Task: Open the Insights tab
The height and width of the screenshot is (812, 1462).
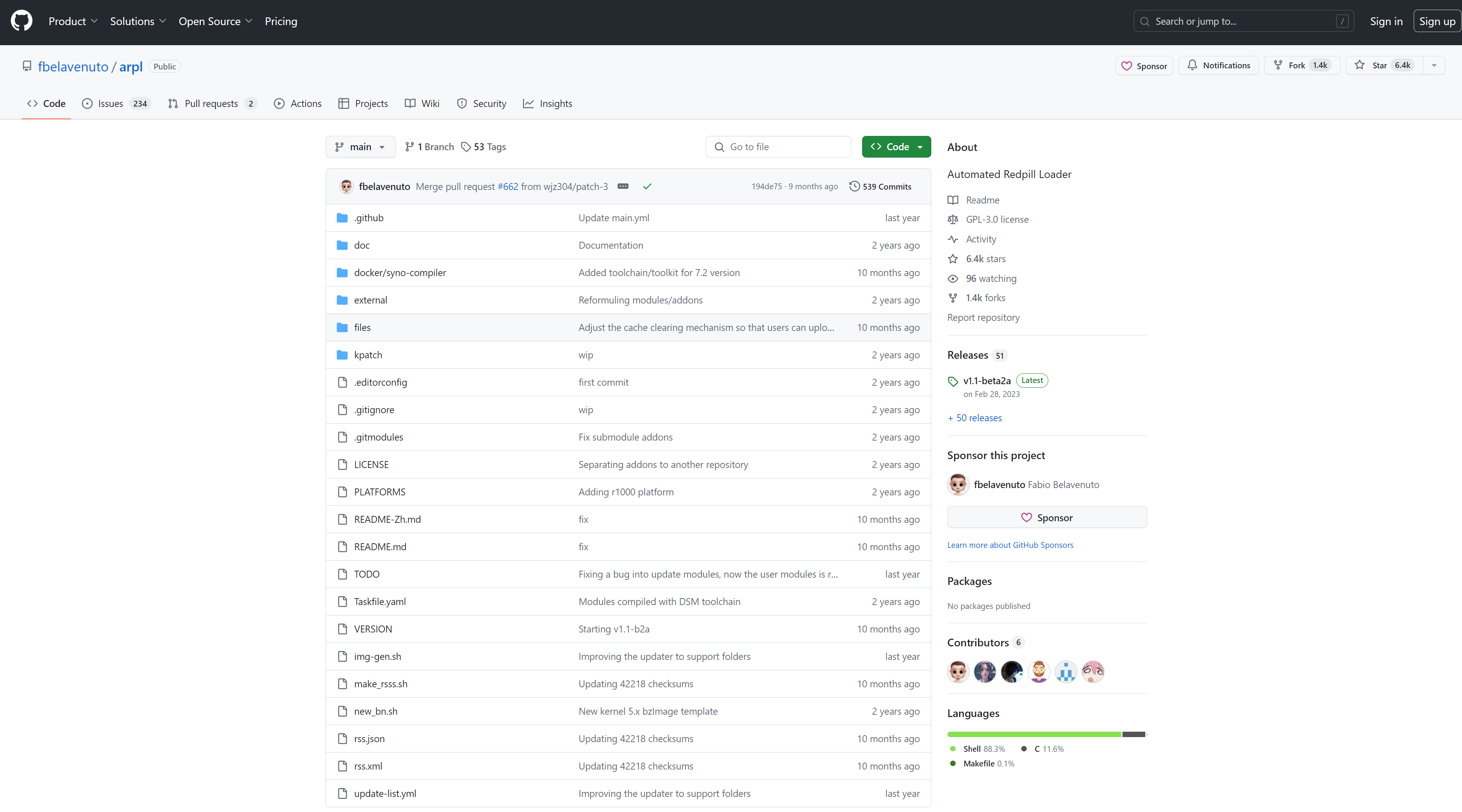Action: (x=548, y=104)
